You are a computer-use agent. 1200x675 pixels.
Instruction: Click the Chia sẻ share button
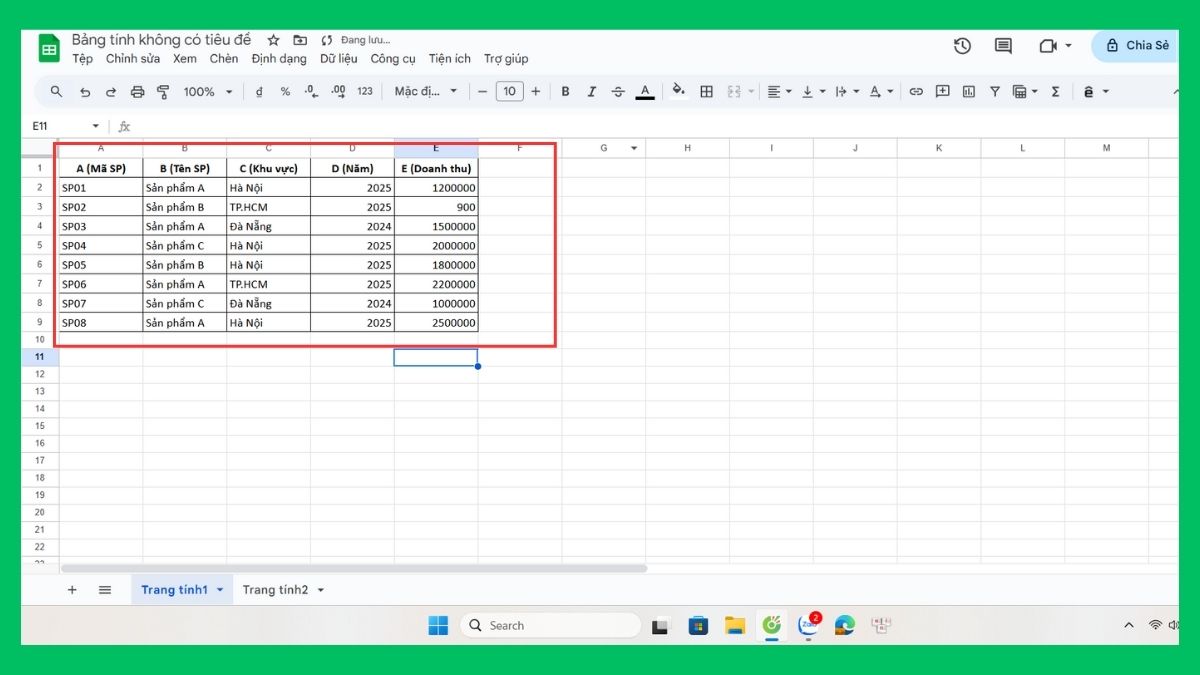tap(1137, 46)
